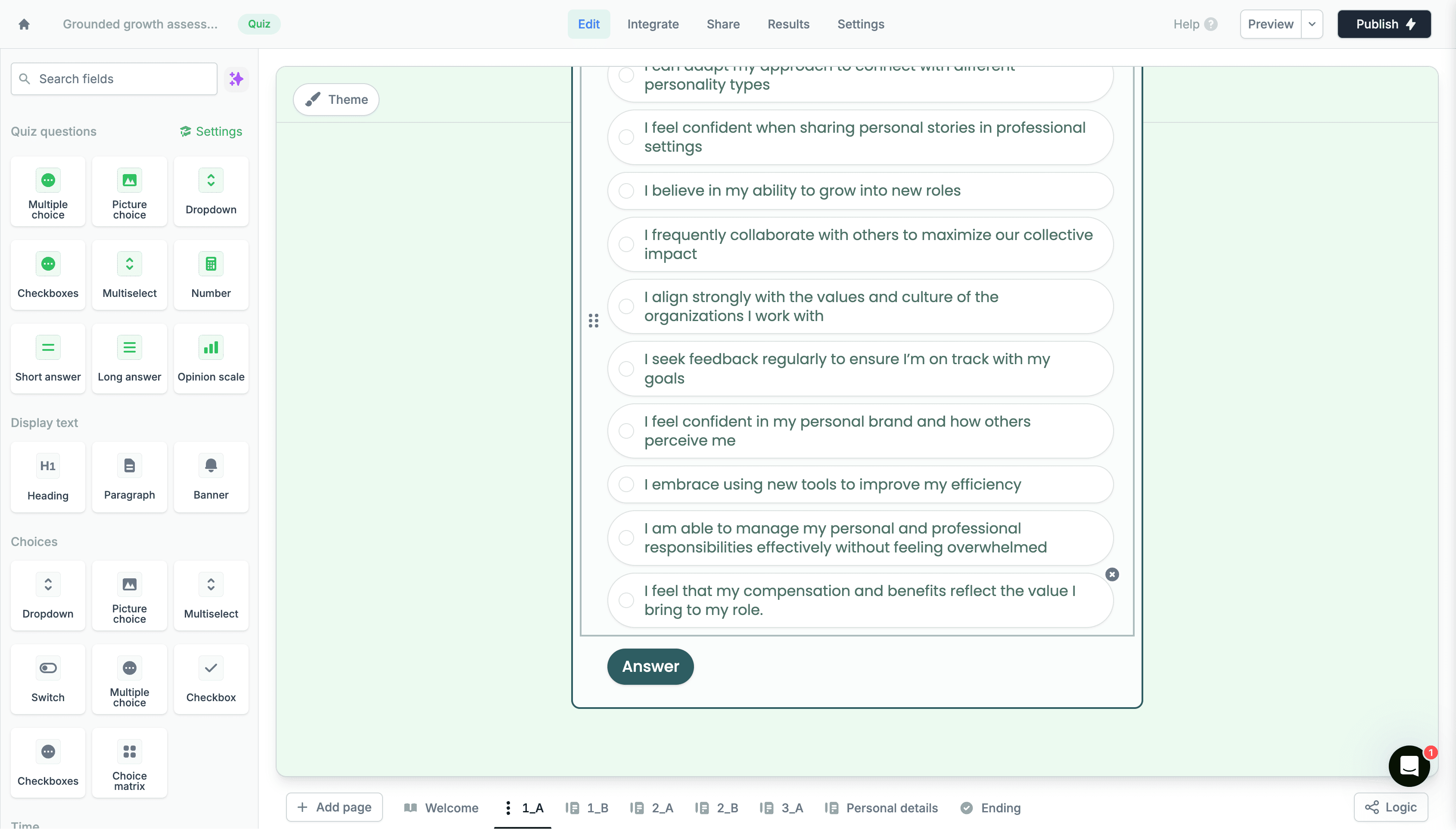Viewport: 1456px width, 830px height.
Task: Open the chat support bubble
Action: click(x=1409, y=766)
